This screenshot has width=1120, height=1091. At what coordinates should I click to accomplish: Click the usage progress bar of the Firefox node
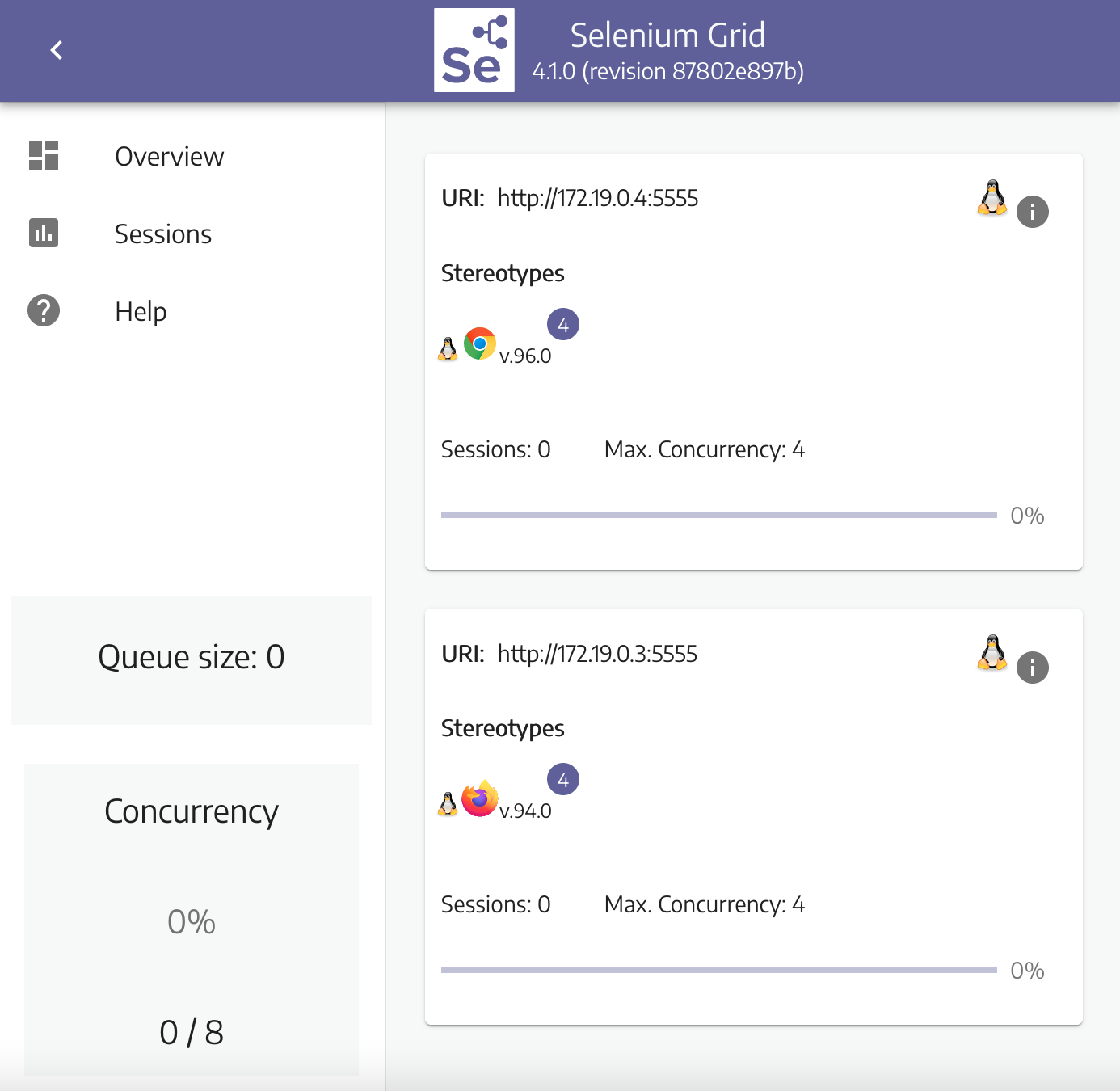pyautogui.click(x=718, y=970)
